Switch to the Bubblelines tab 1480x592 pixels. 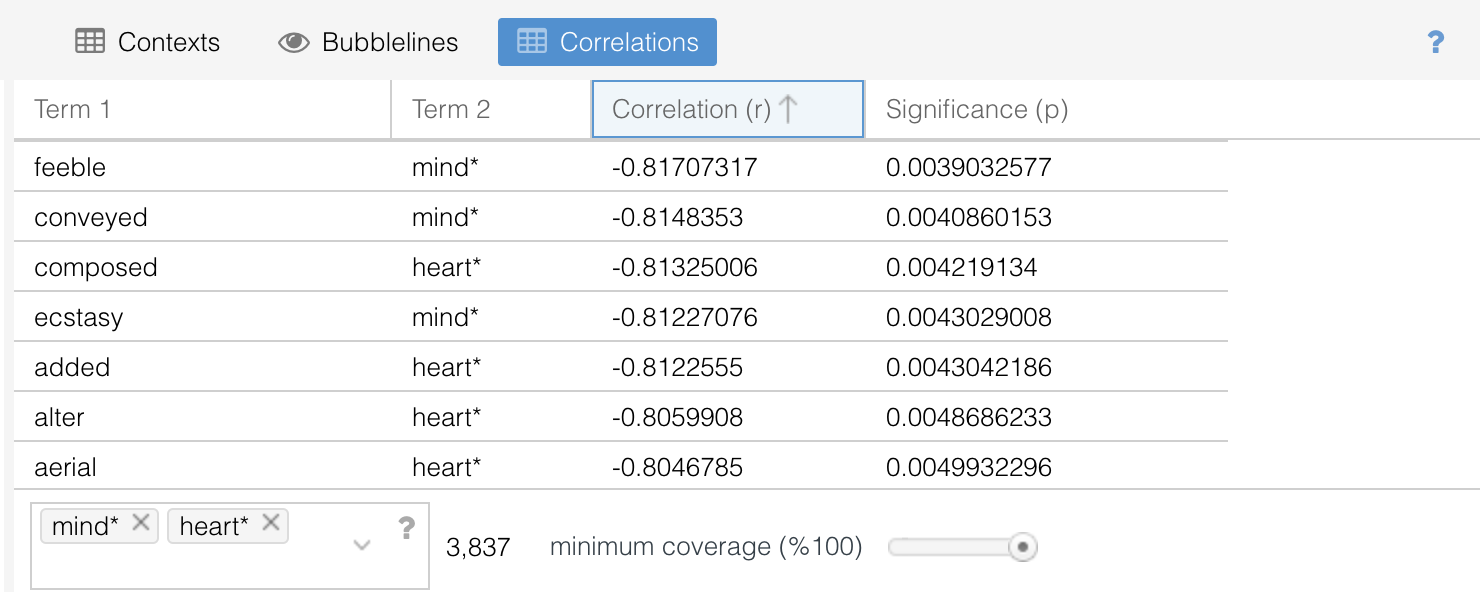point(368,42)
